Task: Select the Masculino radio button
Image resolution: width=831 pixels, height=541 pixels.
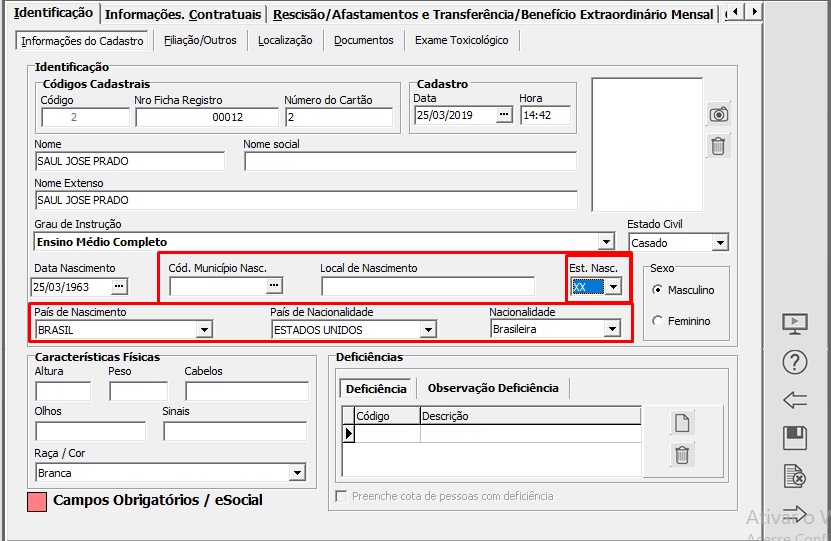Action: point(657,290)
